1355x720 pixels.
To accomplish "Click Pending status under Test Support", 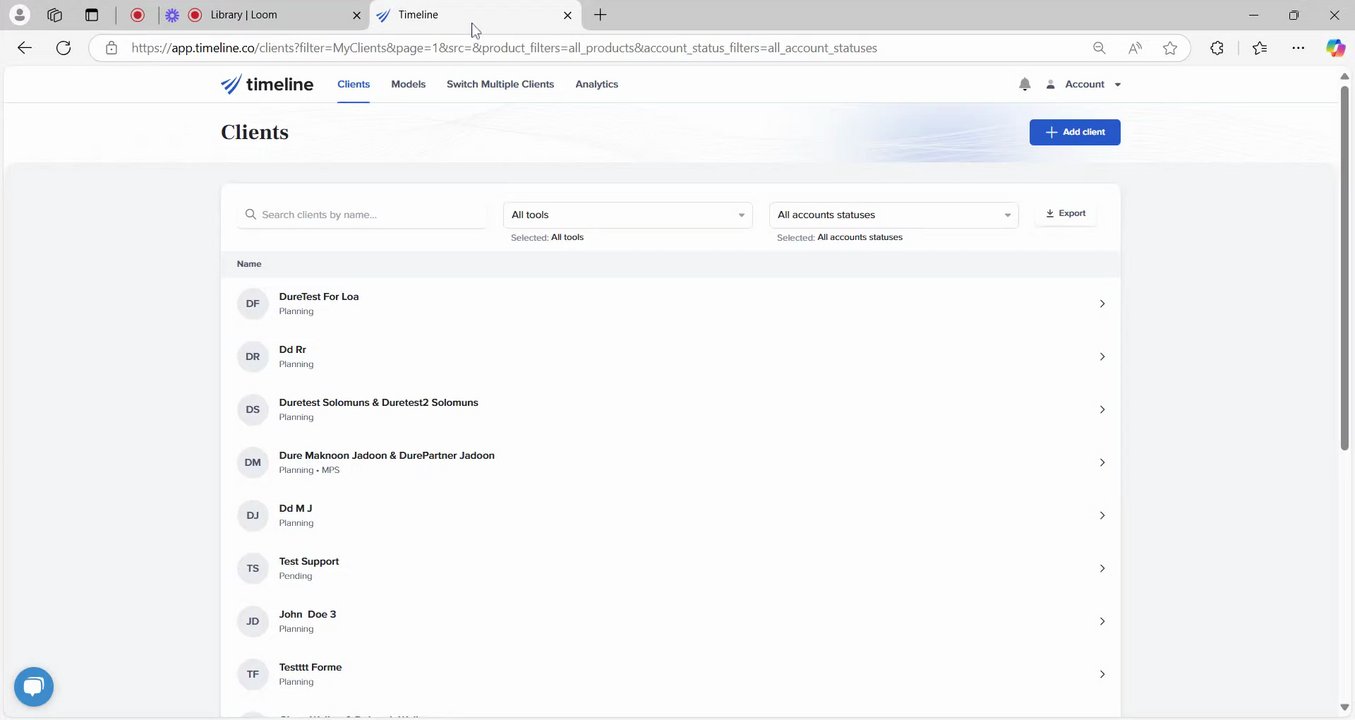I will [295, 576].
